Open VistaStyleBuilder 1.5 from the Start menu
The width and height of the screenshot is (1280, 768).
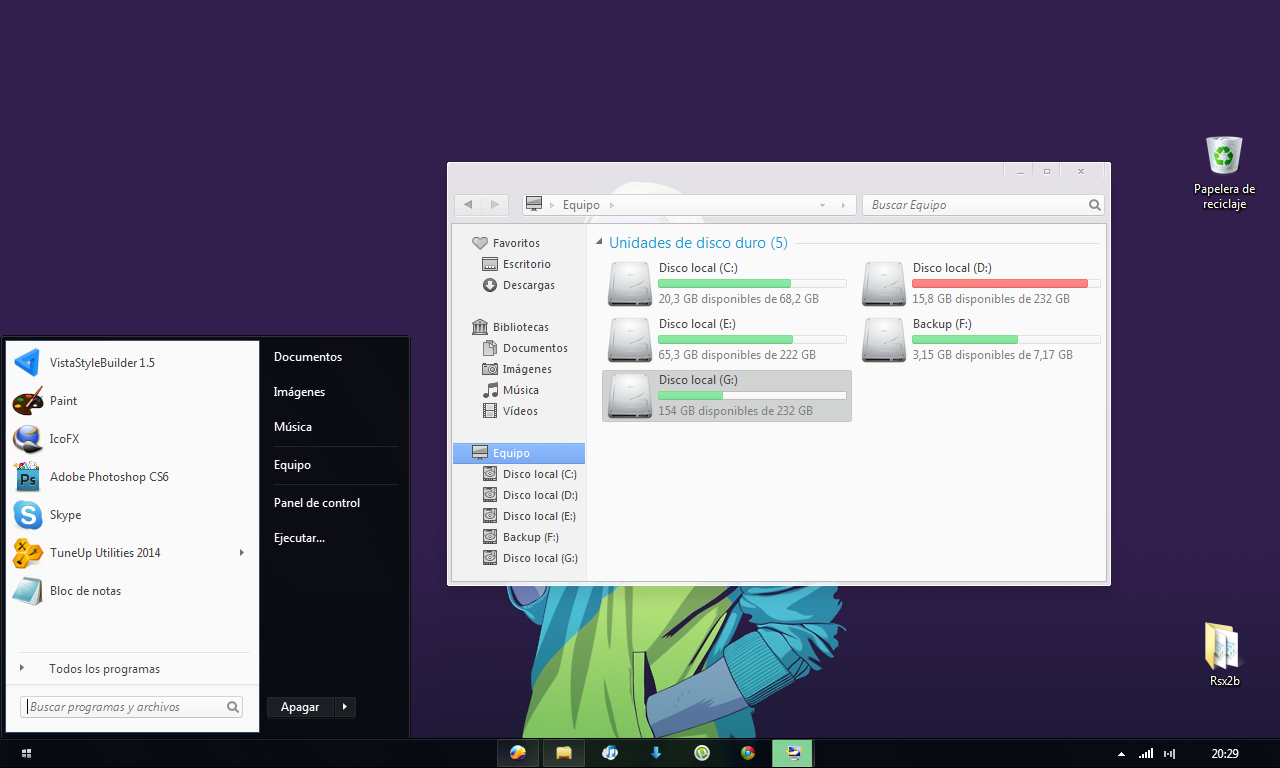click(x=130, y=363)
